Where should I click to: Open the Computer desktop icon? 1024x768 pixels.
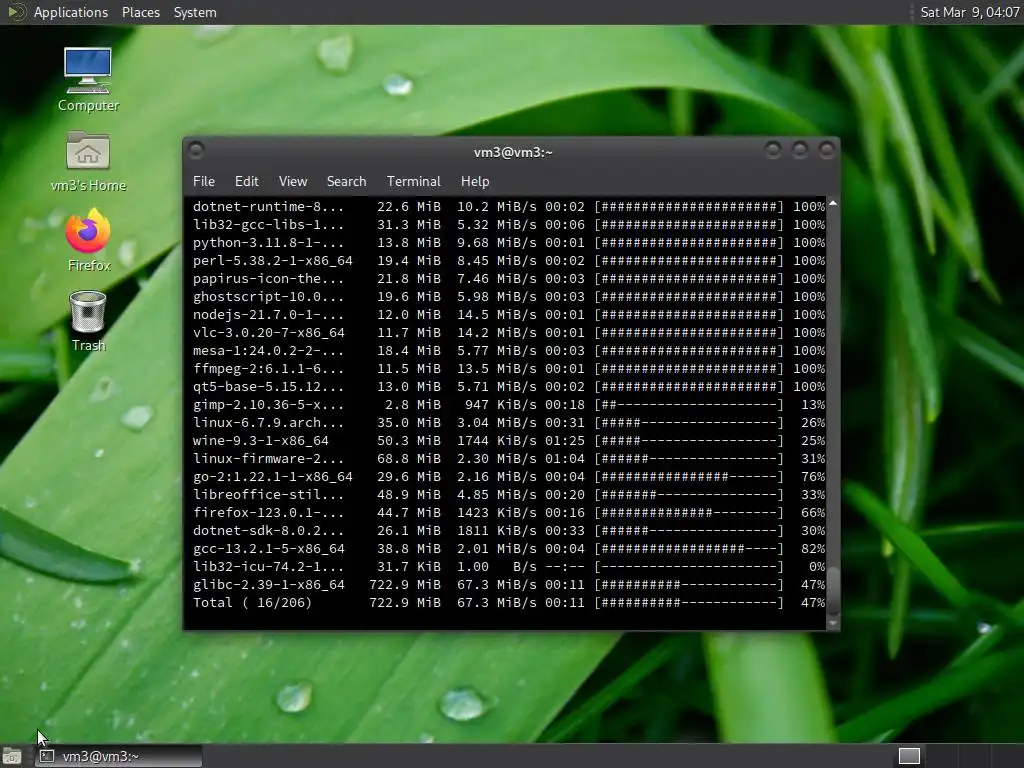[x=88, y=79]
